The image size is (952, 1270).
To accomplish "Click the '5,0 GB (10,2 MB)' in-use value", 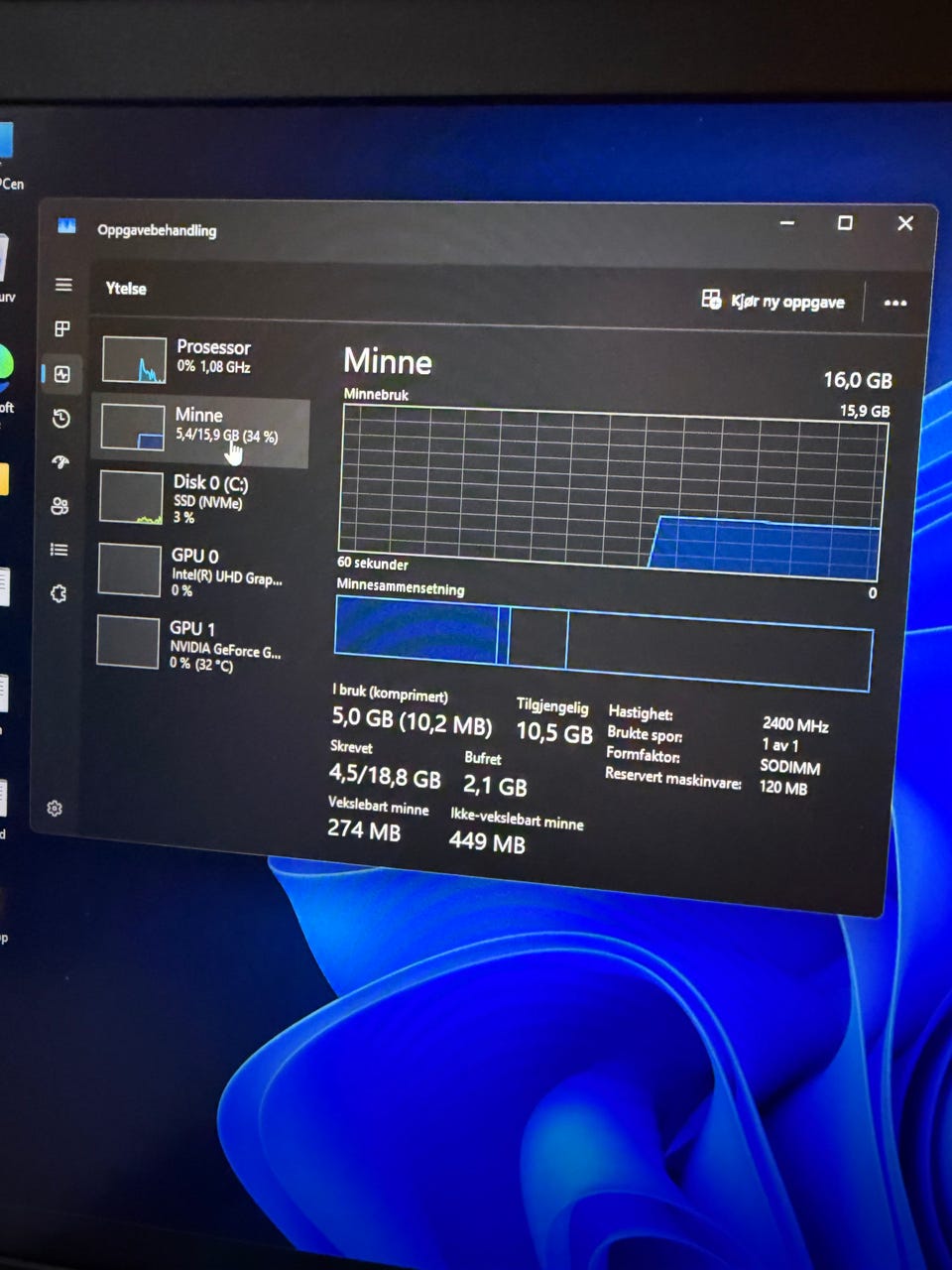I will [x=412, y=720].
